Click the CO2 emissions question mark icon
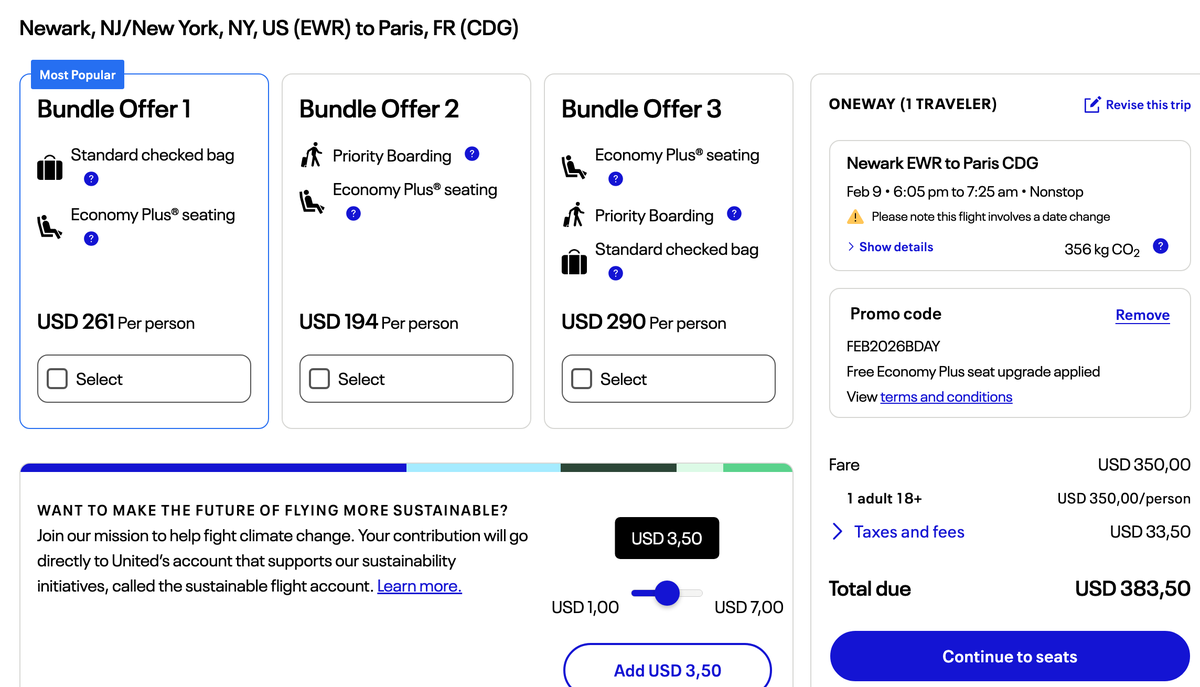Image resolution: width=1200 pixels, height=687 pixels. coord(1161,245)
